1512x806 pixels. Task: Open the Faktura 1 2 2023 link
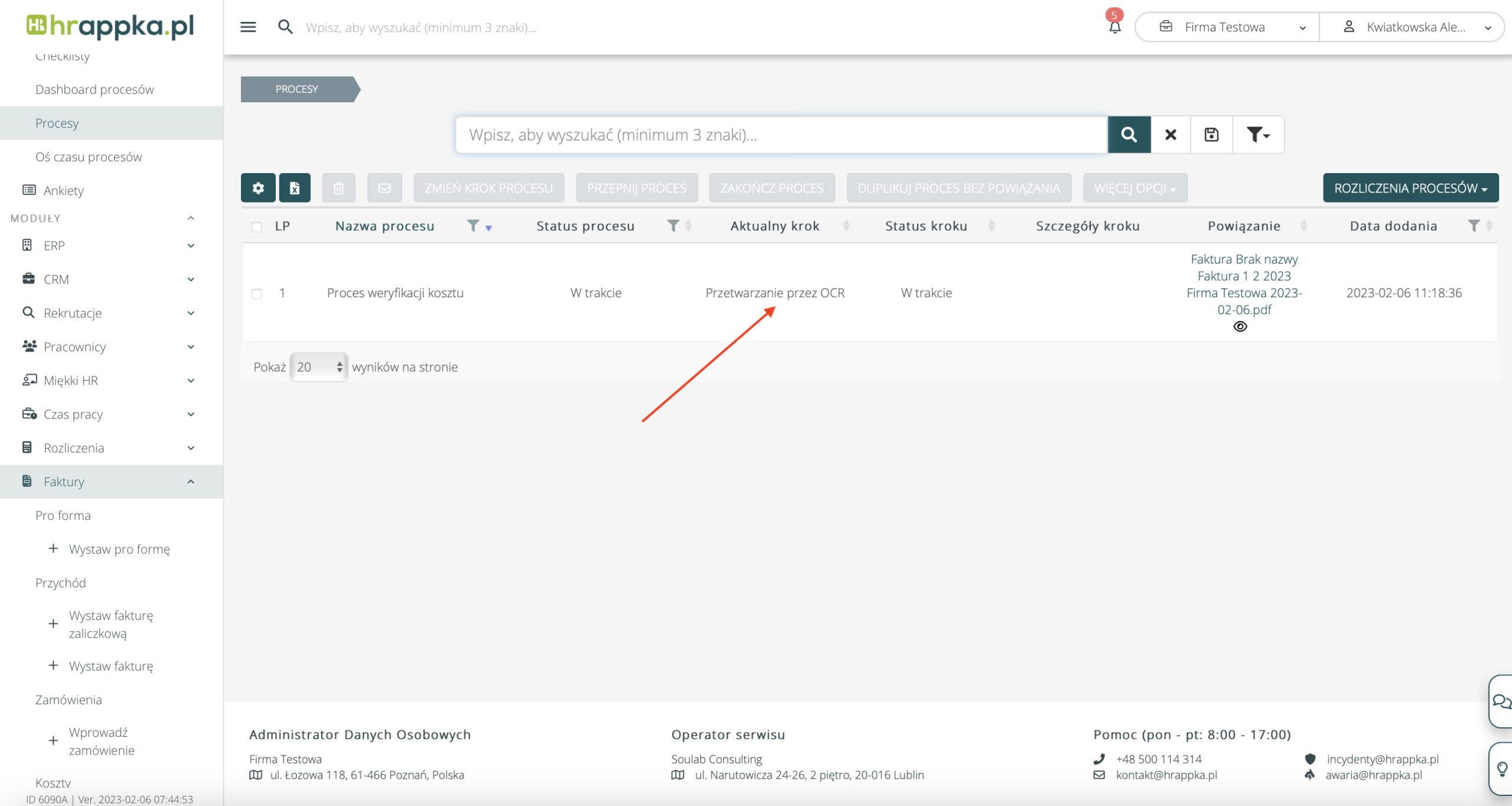1244,276
